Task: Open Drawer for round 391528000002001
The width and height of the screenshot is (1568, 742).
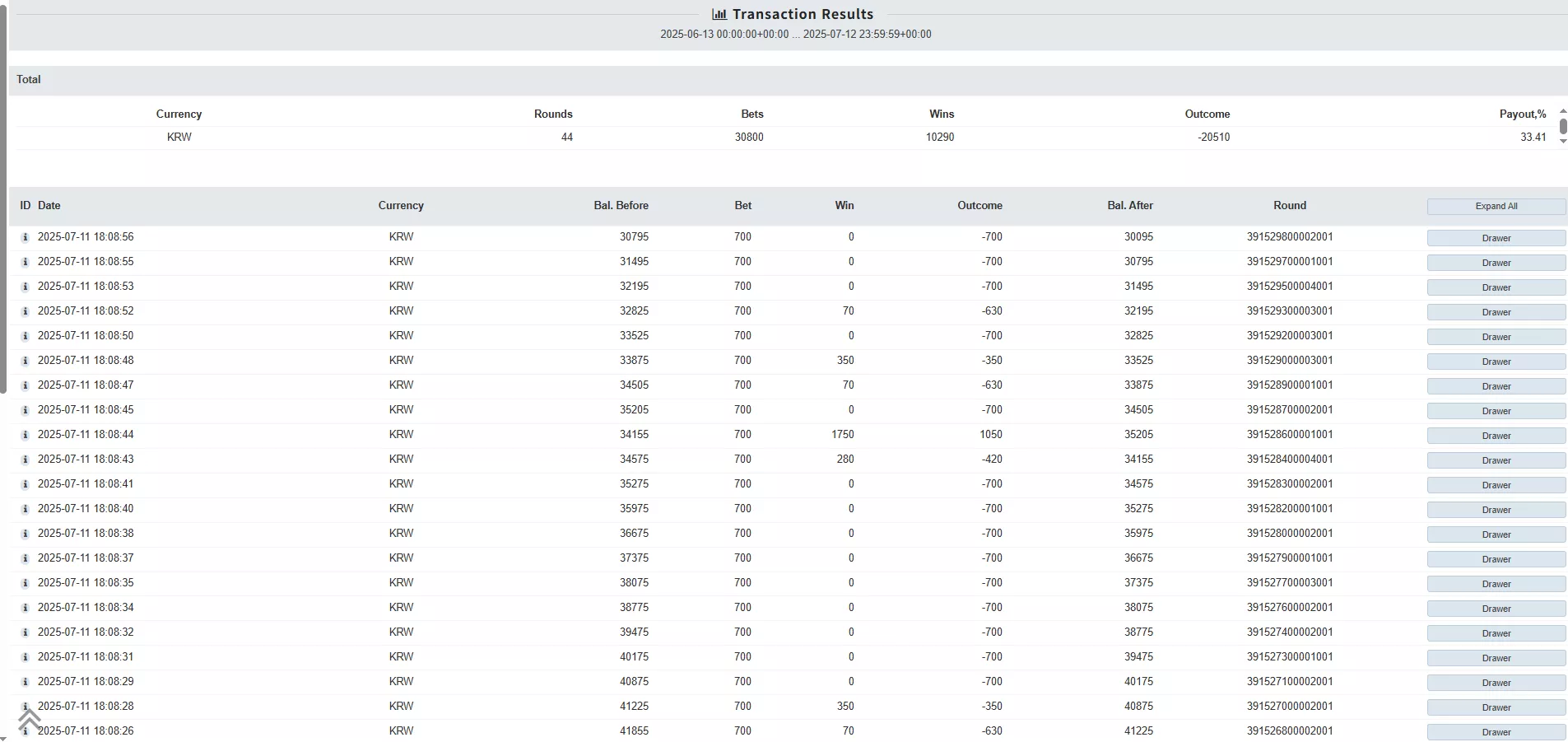Action: (x=1496, y=534)
